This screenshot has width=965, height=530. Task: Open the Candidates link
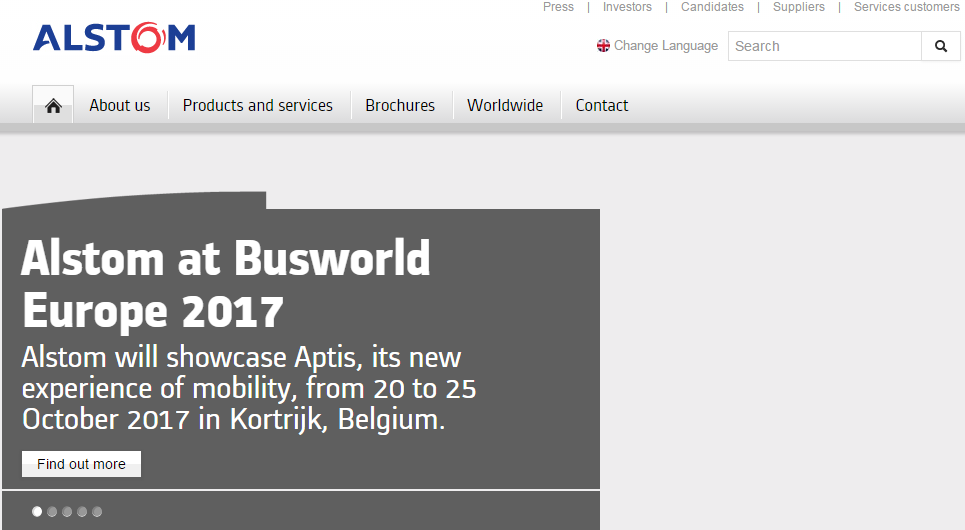click(x=712, y=7)
